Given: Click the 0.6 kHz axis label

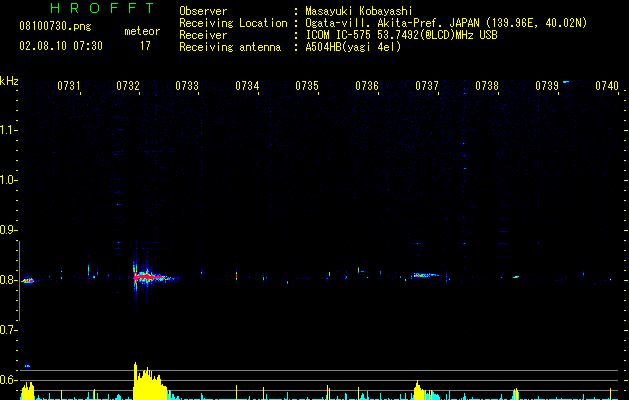Looking at the screenshot, I should [8, 380].
